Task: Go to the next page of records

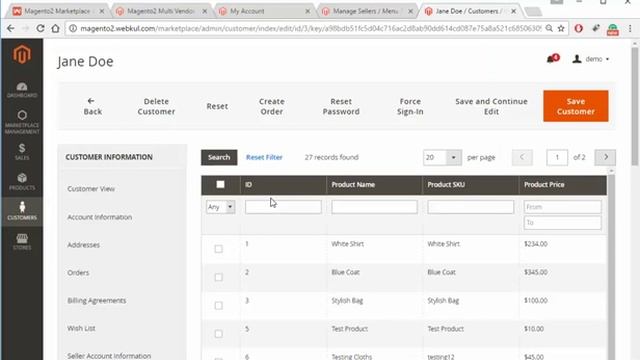Action: click(x=605, y=157)
